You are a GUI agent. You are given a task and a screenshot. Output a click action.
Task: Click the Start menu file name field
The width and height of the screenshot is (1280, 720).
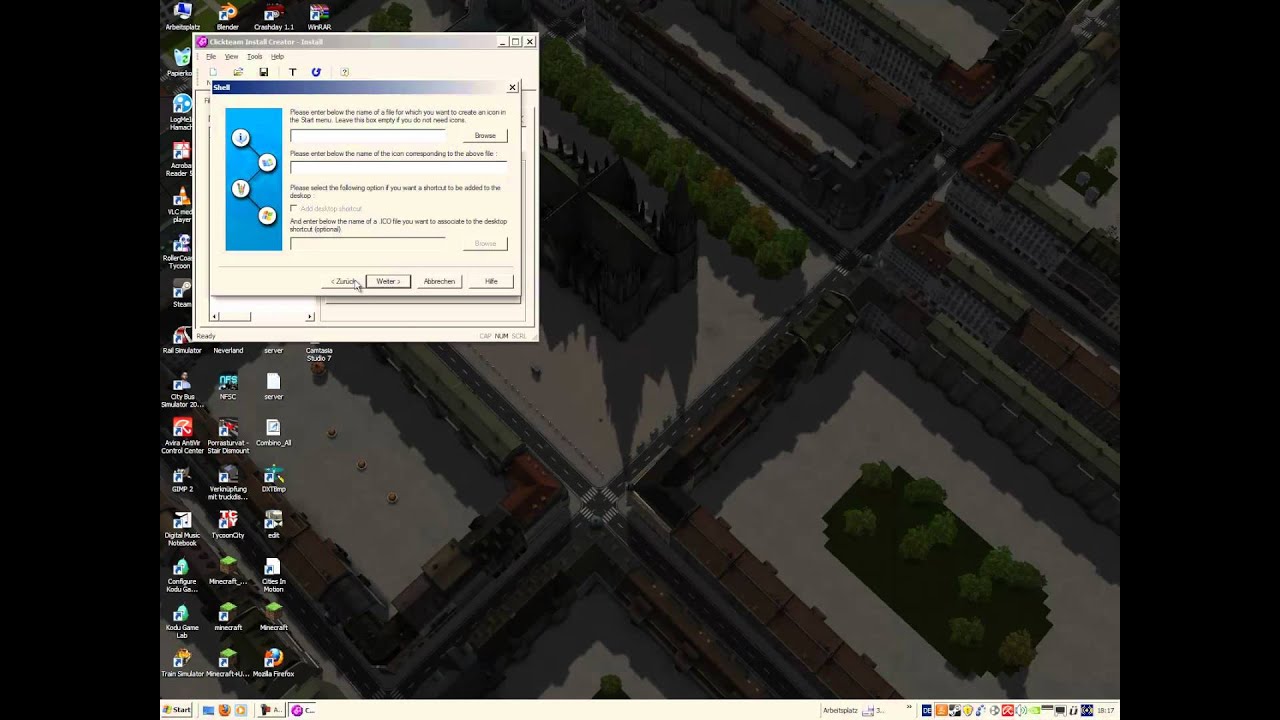[x=367, y=135]
